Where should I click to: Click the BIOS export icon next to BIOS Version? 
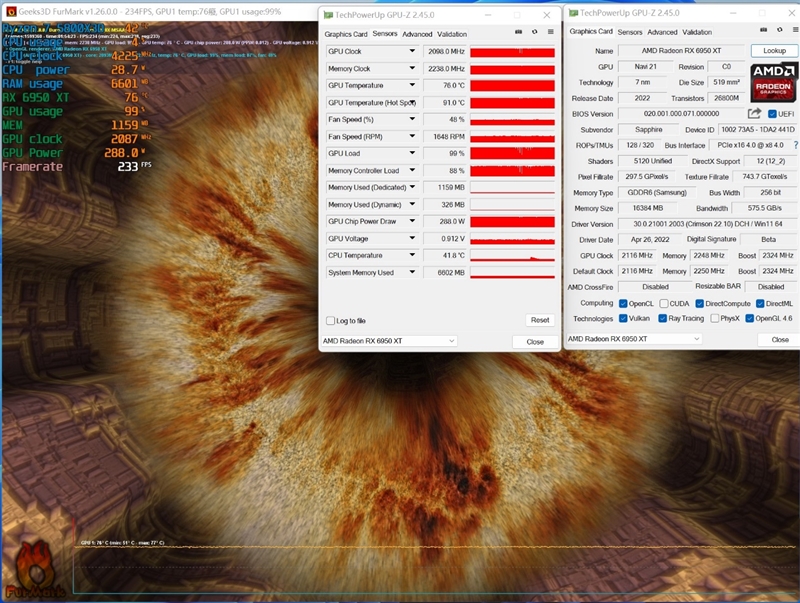[755, 112]
